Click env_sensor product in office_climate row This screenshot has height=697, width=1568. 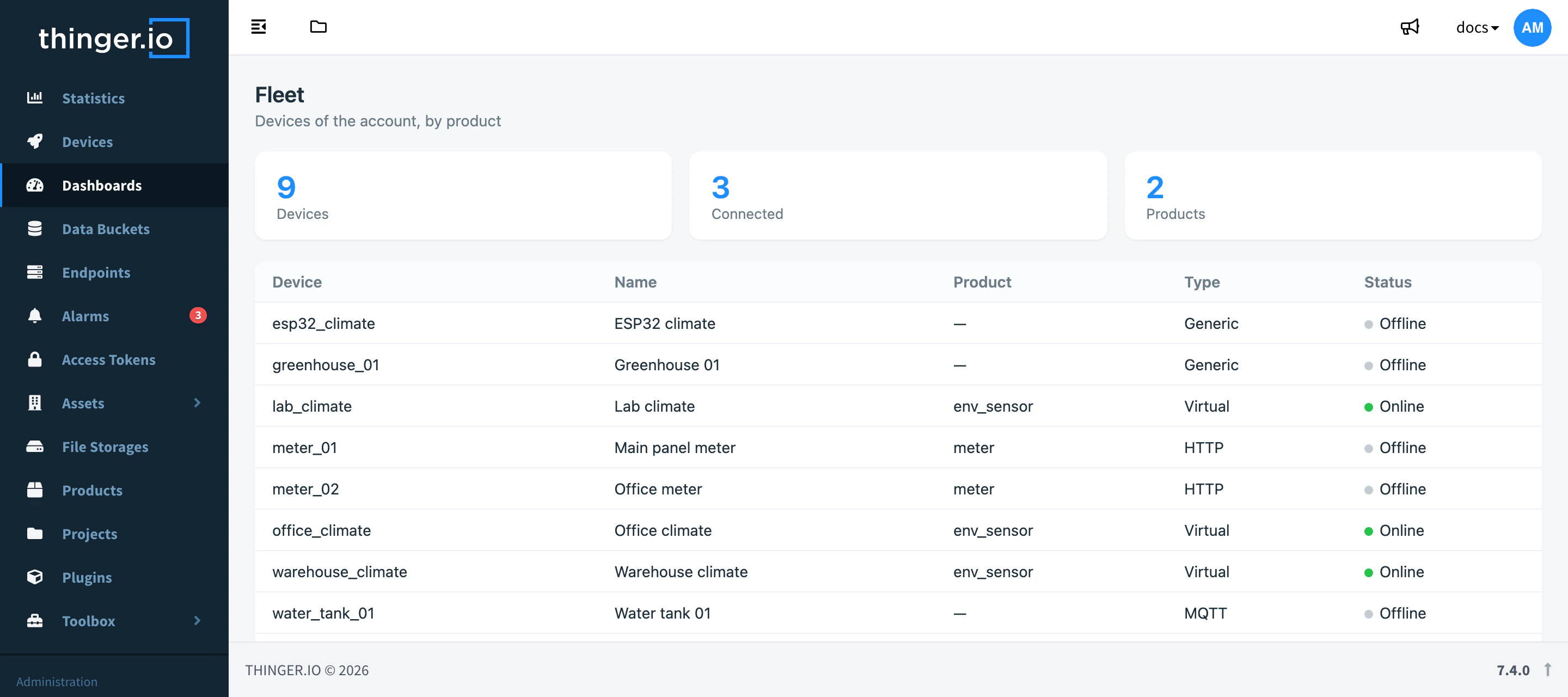click(x=993, y=530)
